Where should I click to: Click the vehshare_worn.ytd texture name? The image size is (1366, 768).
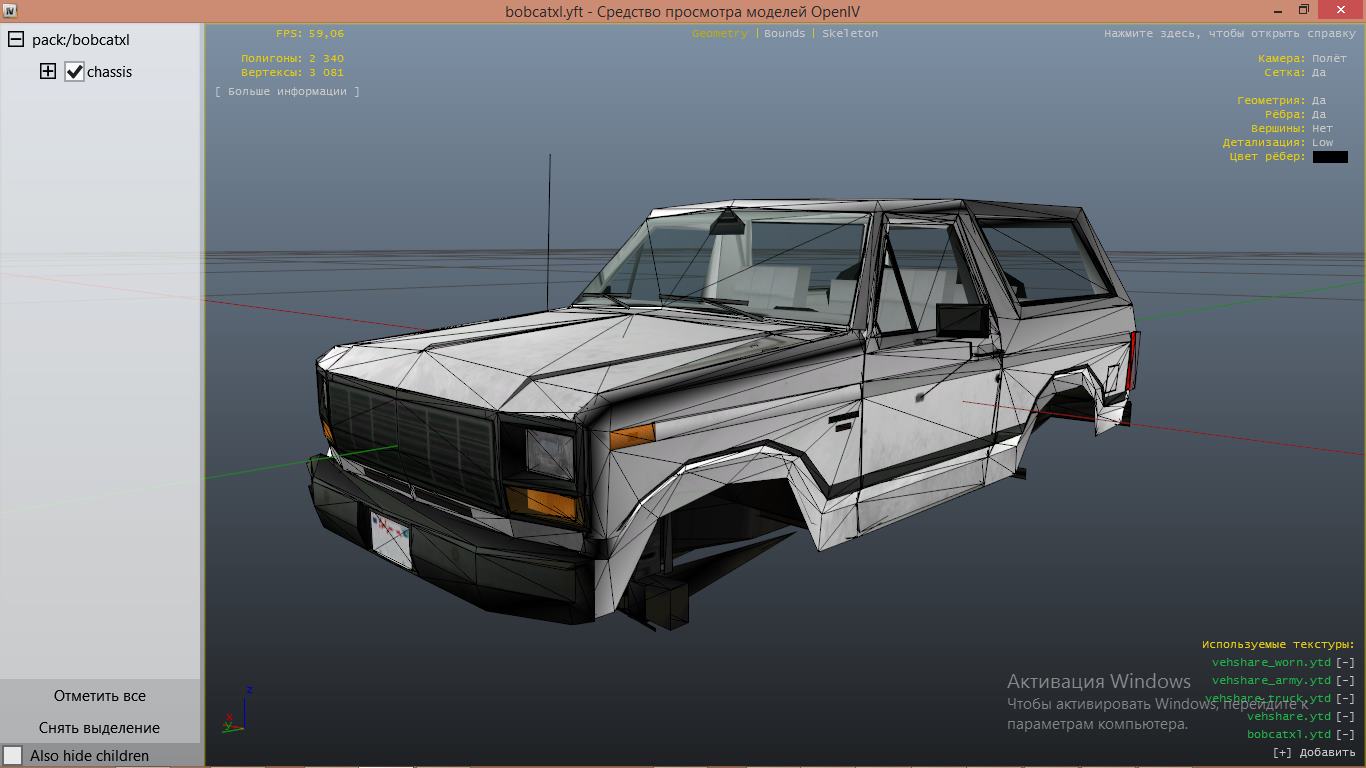[1271, 662]
